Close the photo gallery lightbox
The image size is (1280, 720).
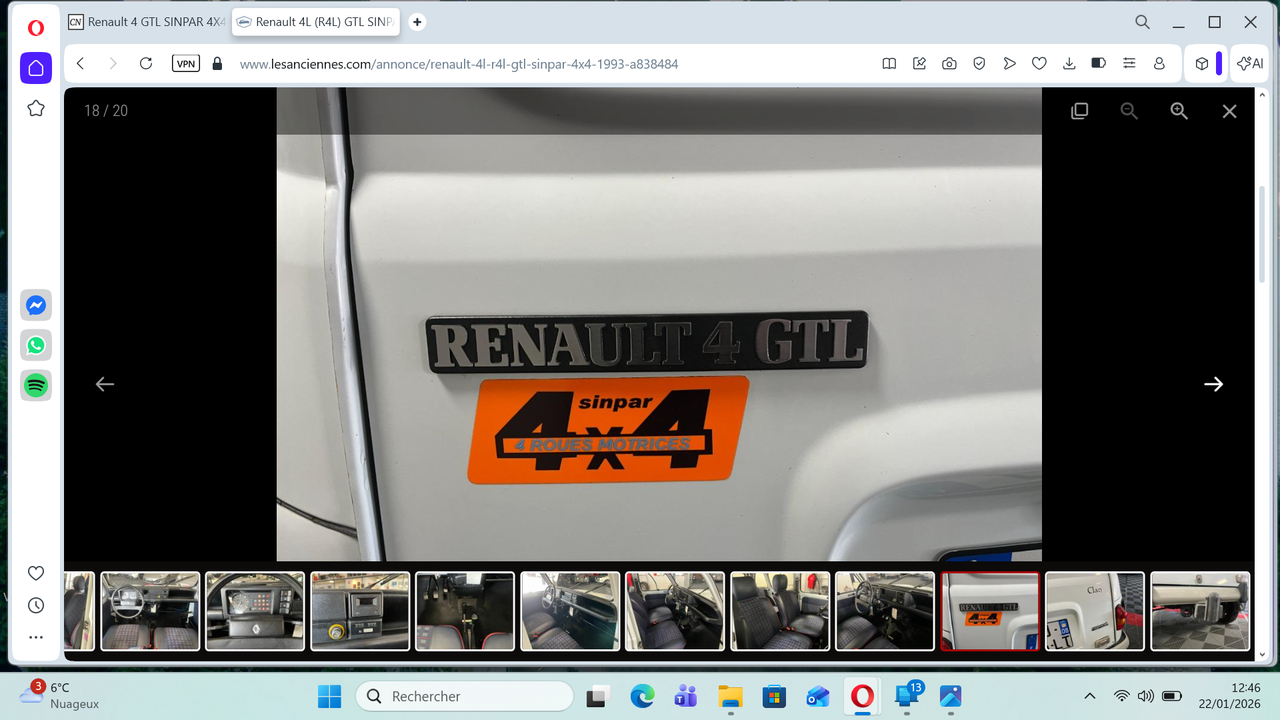click(1229, 111)
